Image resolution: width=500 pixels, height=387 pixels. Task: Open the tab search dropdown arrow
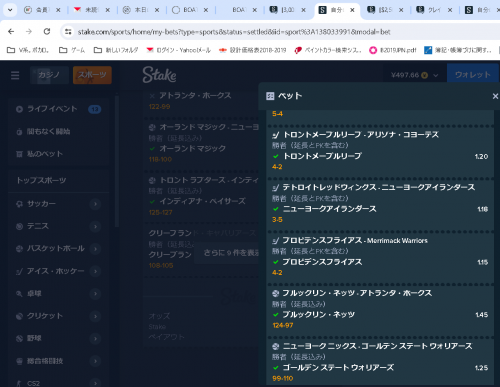coord(10,10)
